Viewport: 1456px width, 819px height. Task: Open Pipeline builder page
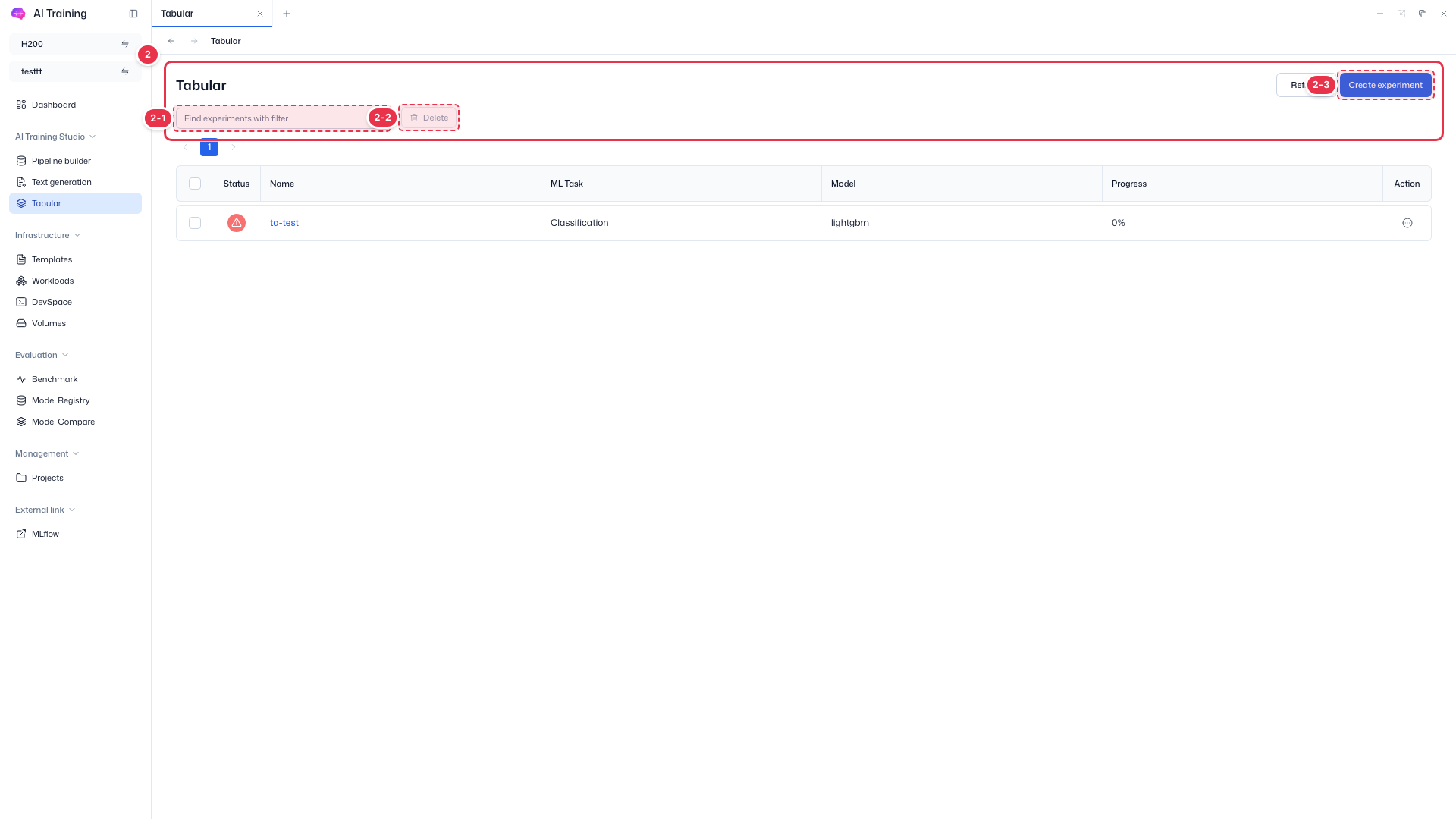click(x=75, y=161)
